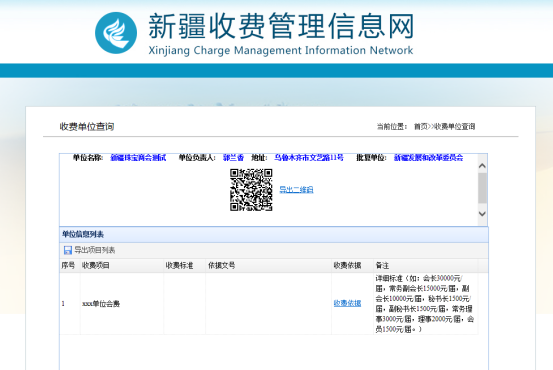Click the 收费项目 column header
The image size is (553, 370).
click(x=122, y=266)
